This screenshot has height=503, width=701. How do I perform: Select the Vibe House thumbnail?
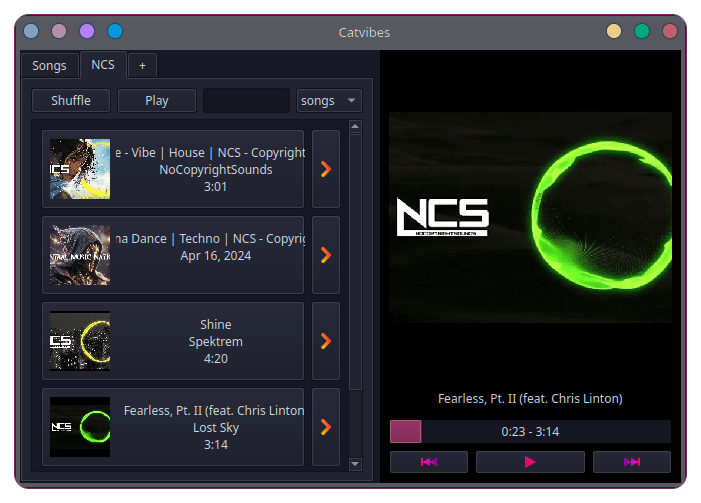tap(80, 169)
